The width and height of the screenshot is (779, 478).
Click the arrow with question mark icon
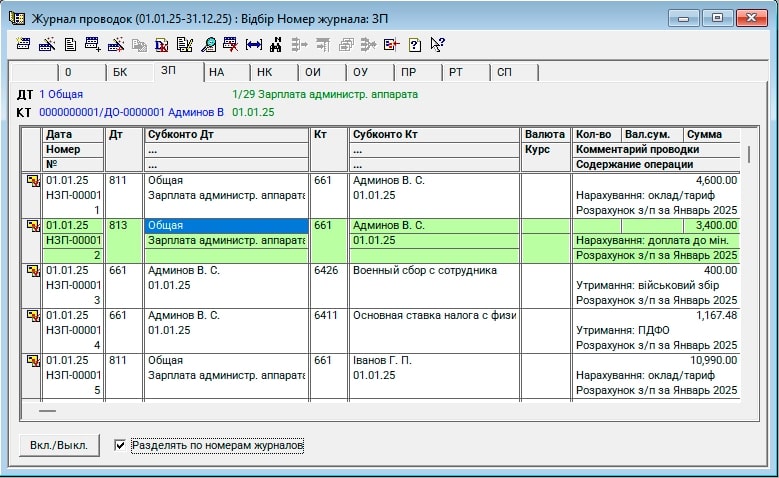pos(437,44)
